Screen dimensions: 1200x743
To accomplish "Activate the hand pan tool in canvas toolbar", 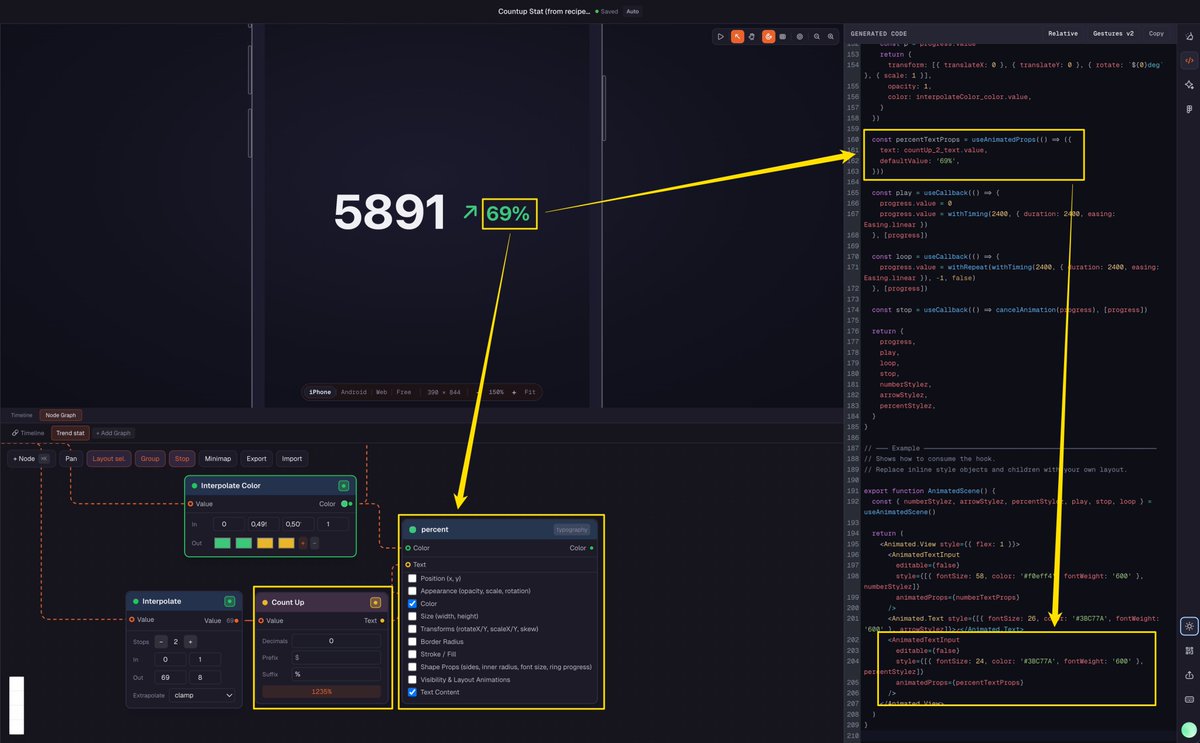I will pos(753,36).
